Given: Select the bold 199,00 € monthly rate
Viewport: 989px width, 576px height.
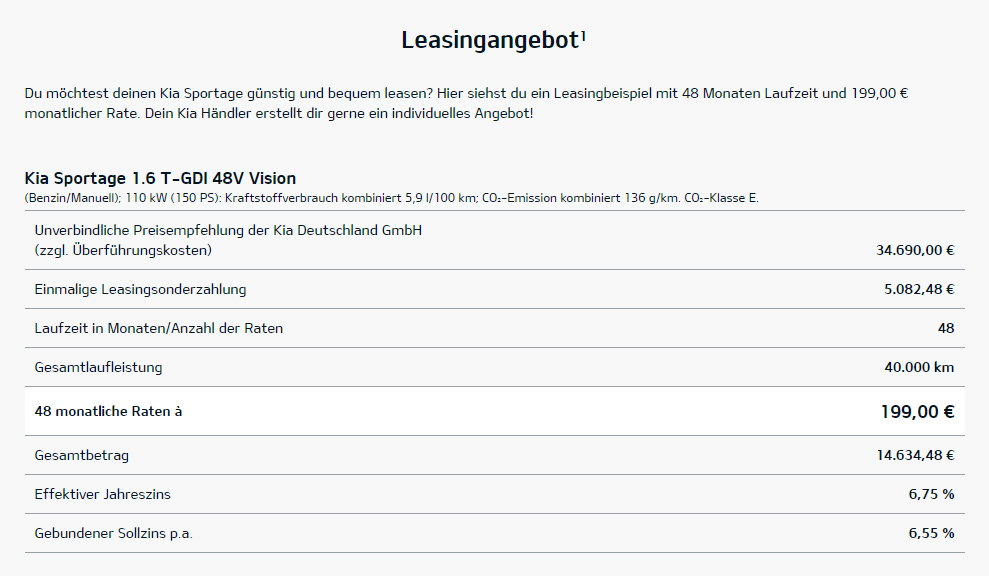Looking at the screenshot, I should point(918,412).
